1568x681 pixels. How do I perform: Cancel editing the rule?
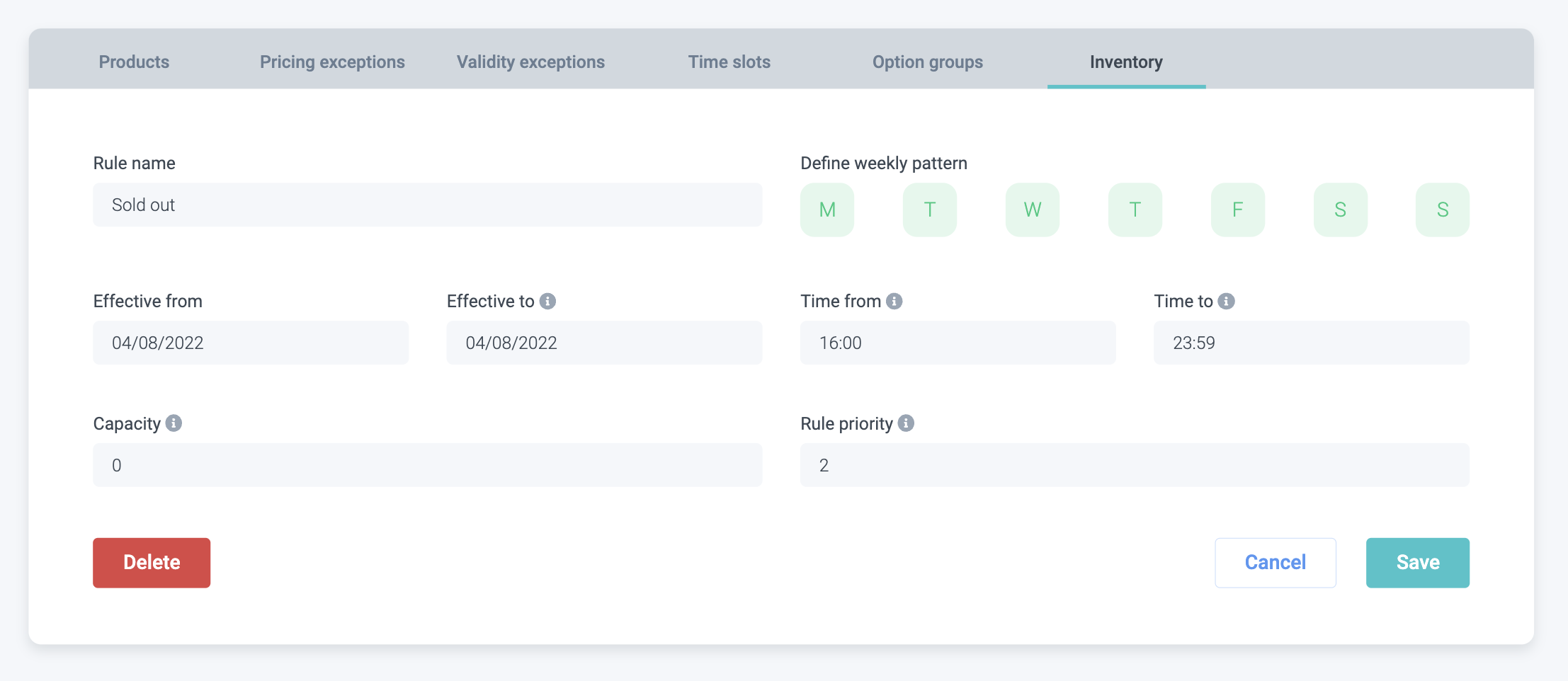(x=1275, y=563)
